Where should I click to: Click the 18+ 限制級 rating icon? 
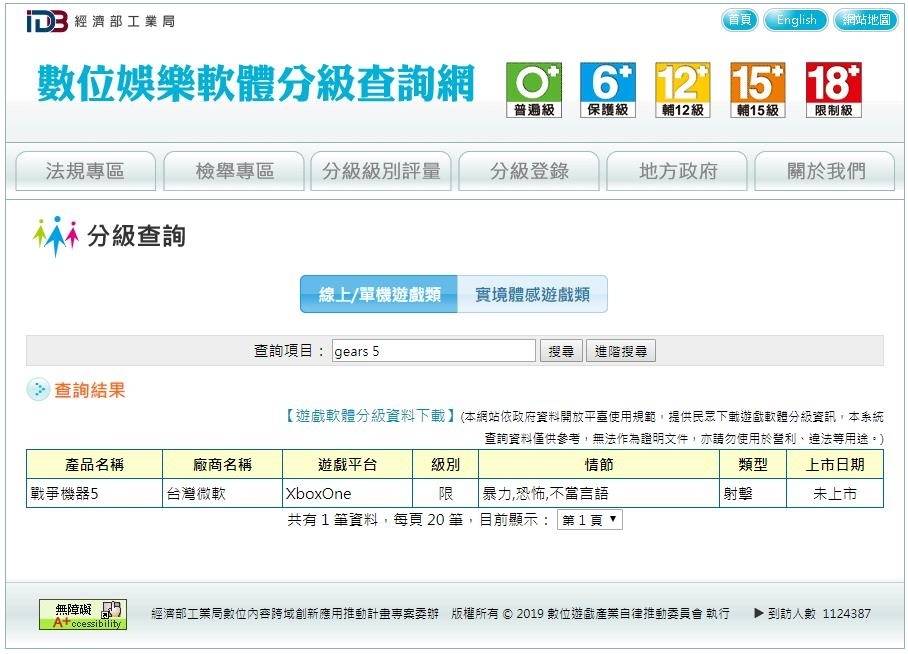(x=833, y=90)
